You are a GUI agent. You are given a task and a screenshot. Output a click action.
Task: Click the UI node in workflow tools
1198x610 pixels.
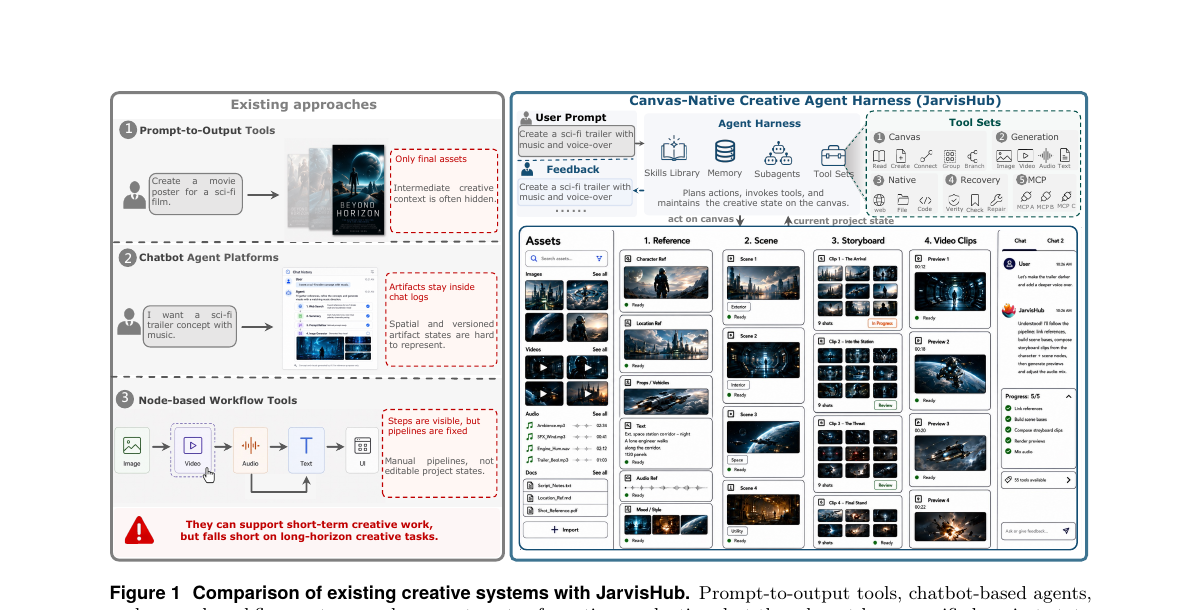click(x=362, y=451)
